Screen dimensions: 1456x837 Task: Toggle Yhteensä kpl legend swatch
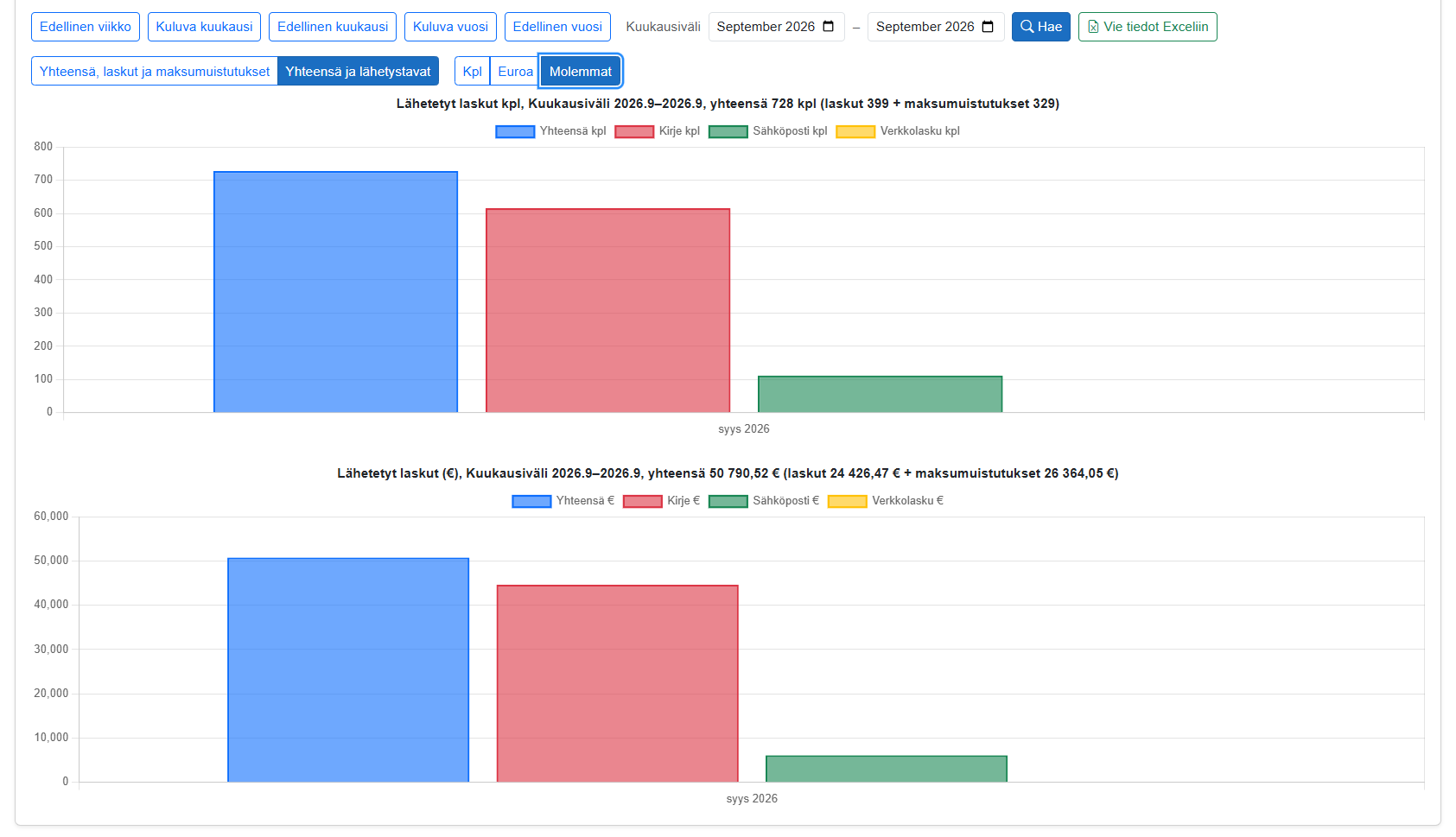(x=515, y=131)
